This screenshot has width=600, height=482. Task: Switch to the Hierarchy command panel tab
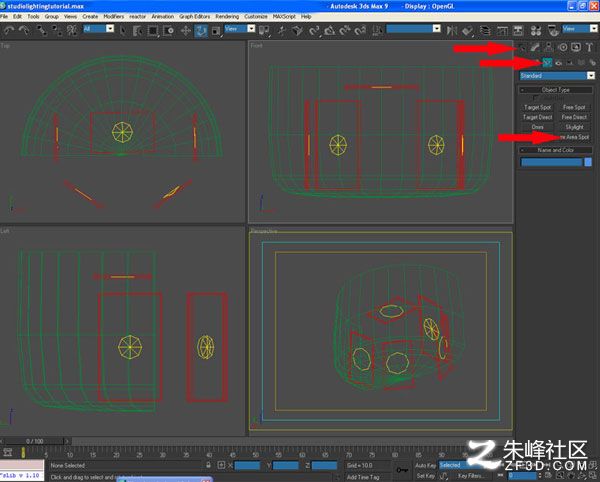[x=549, y=47]
